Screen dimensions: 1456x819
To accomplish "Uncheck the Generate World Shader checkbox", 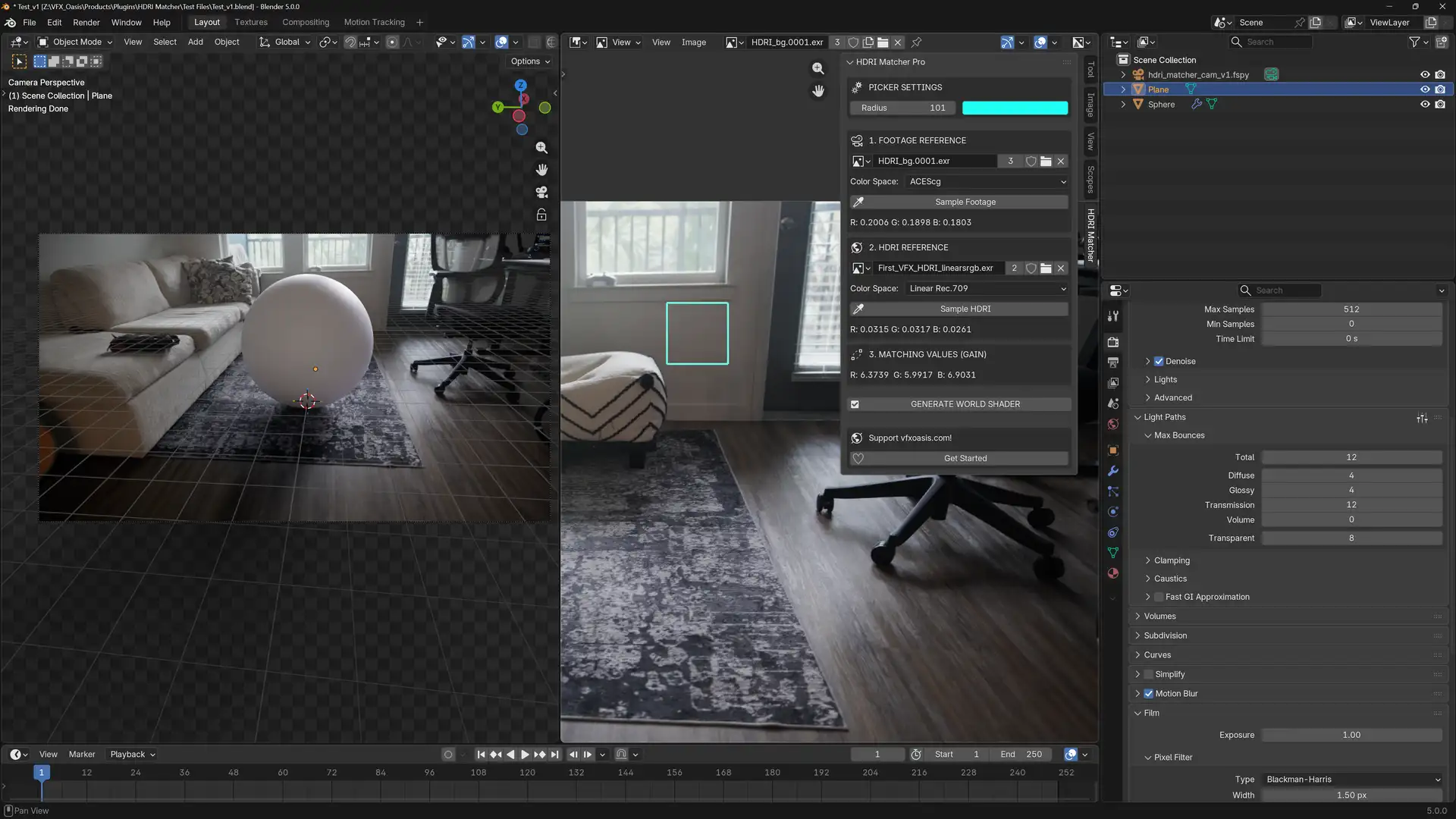I will pos(855,405).
